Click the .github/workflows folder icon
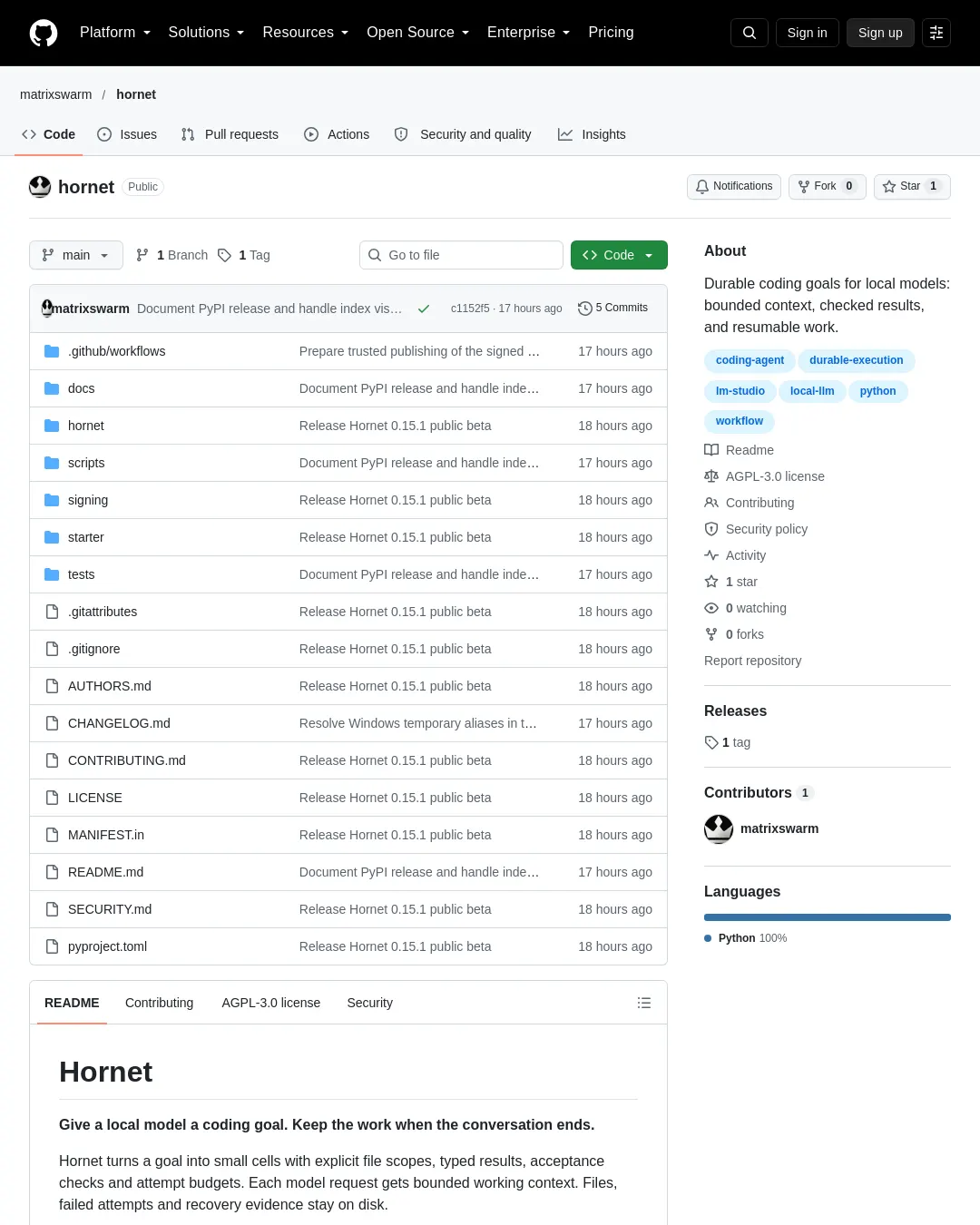This screenshot has width=980, height=1225. pos(52,351)
